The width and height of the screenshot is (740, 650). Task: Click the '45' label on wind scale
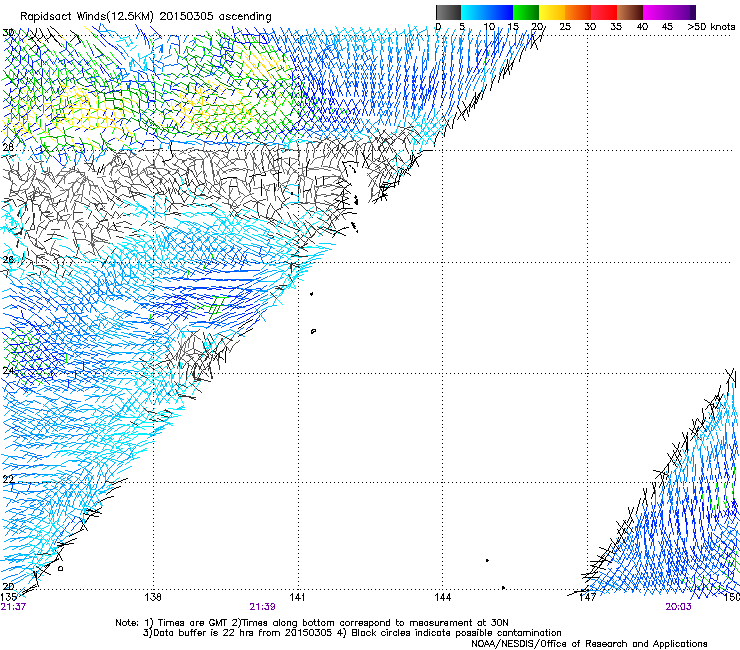667,27
